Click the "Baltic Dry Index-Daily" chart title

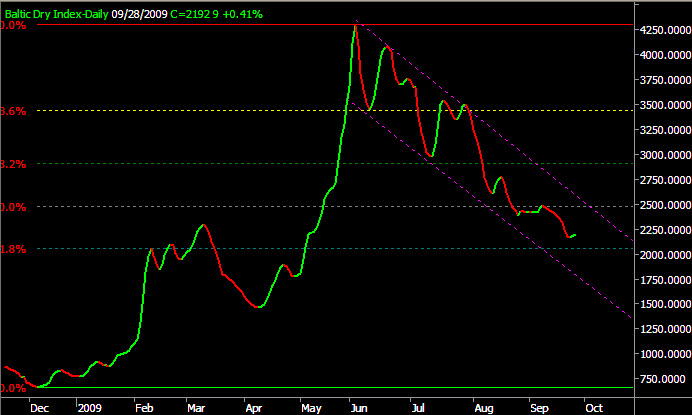(x=56, y=14)
